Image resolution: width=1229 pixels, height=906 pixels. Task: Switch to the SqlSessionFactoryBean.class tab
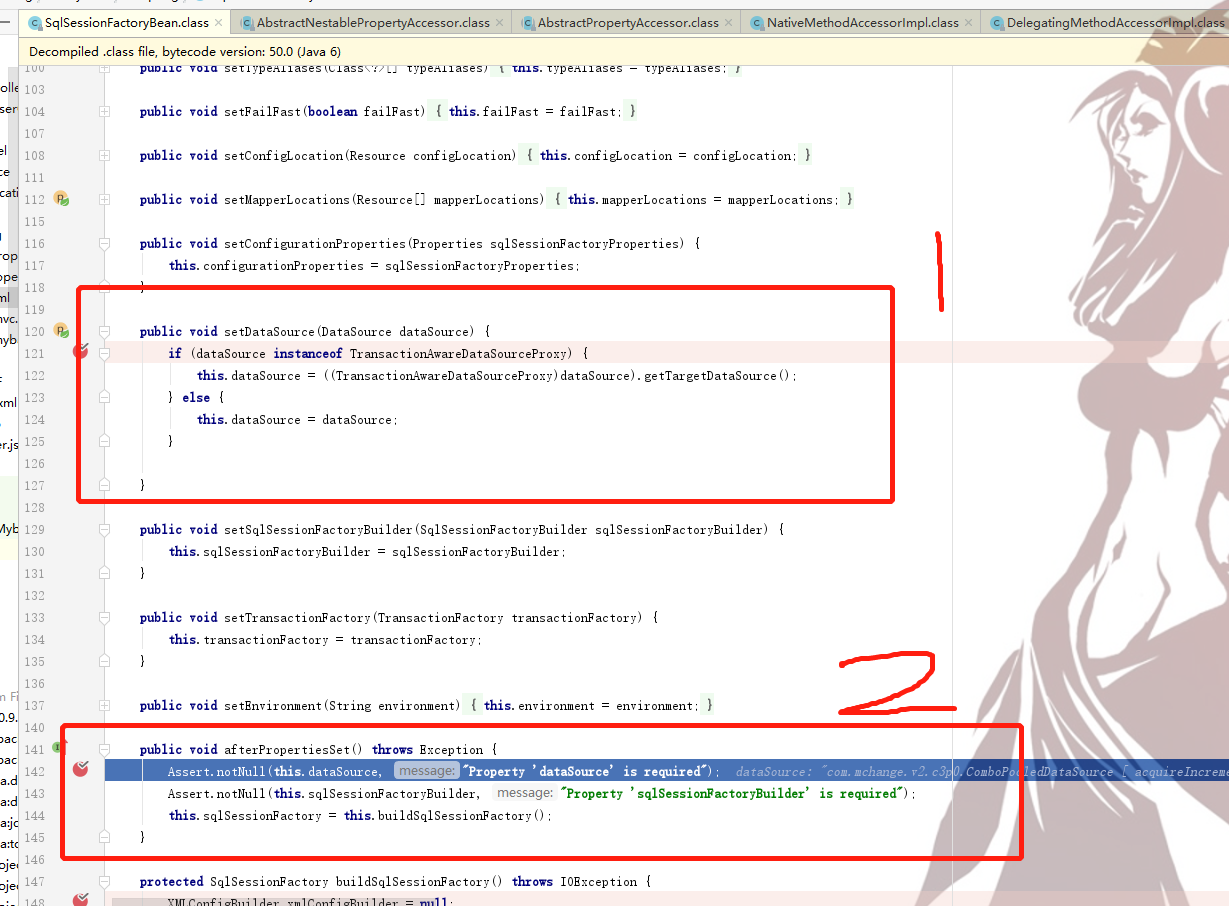(127, 22)
